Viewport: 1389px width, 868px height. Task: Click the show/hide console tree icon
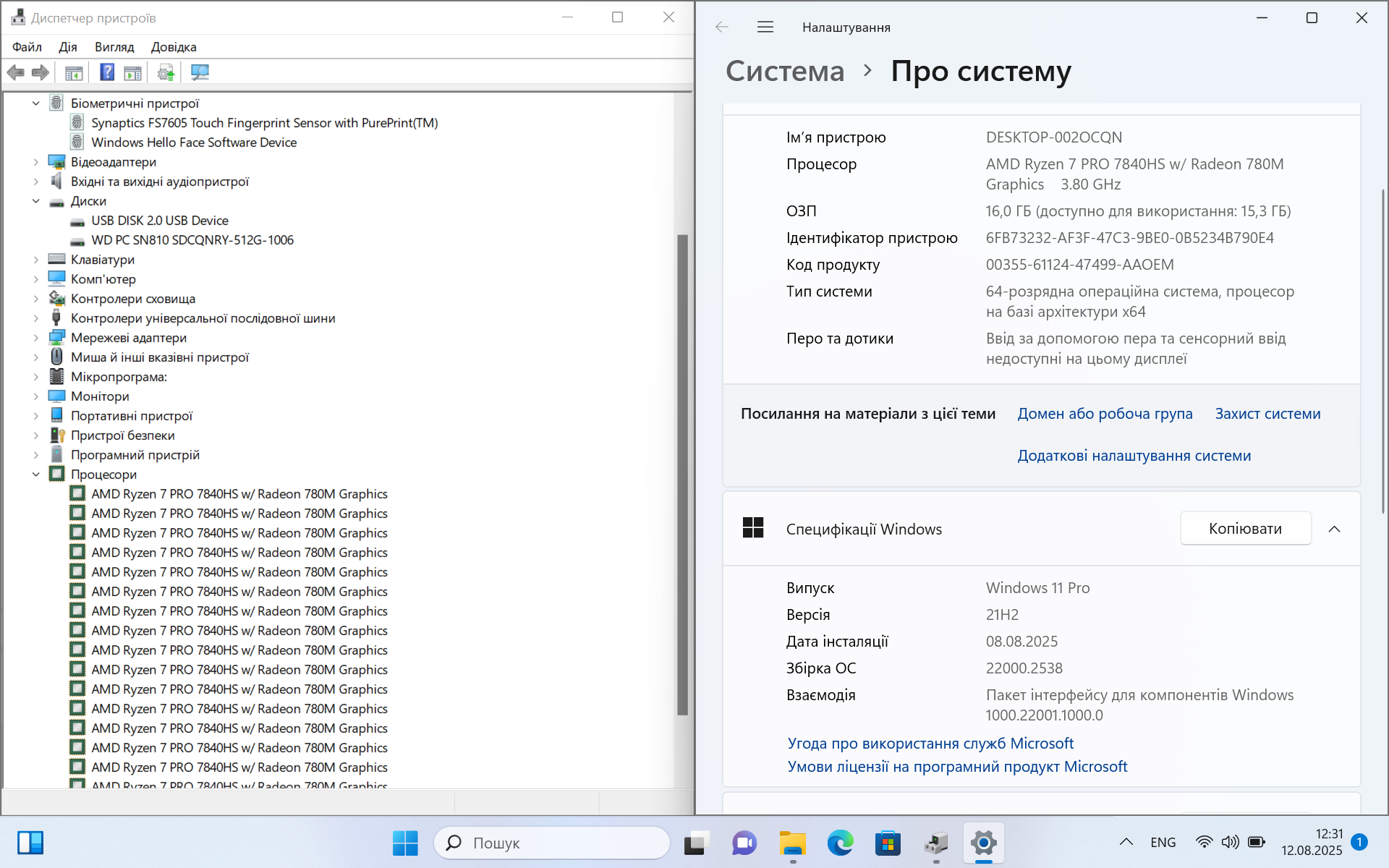74,72
